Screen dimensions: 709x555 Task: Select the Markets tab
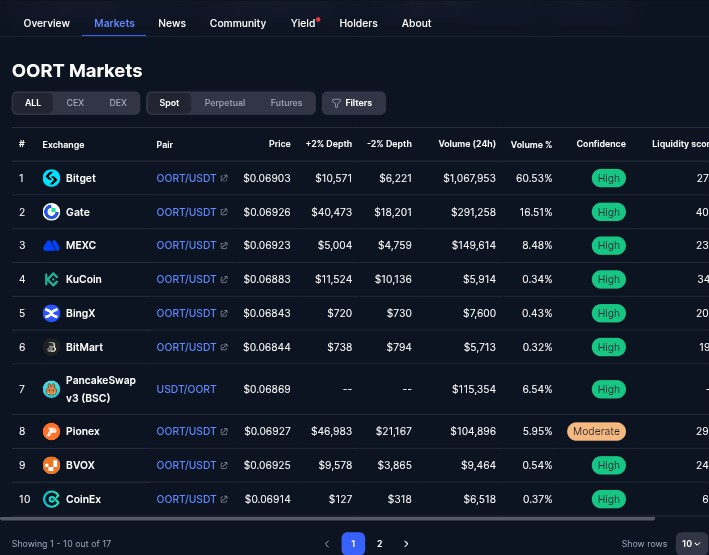click(x=114, y=23)
